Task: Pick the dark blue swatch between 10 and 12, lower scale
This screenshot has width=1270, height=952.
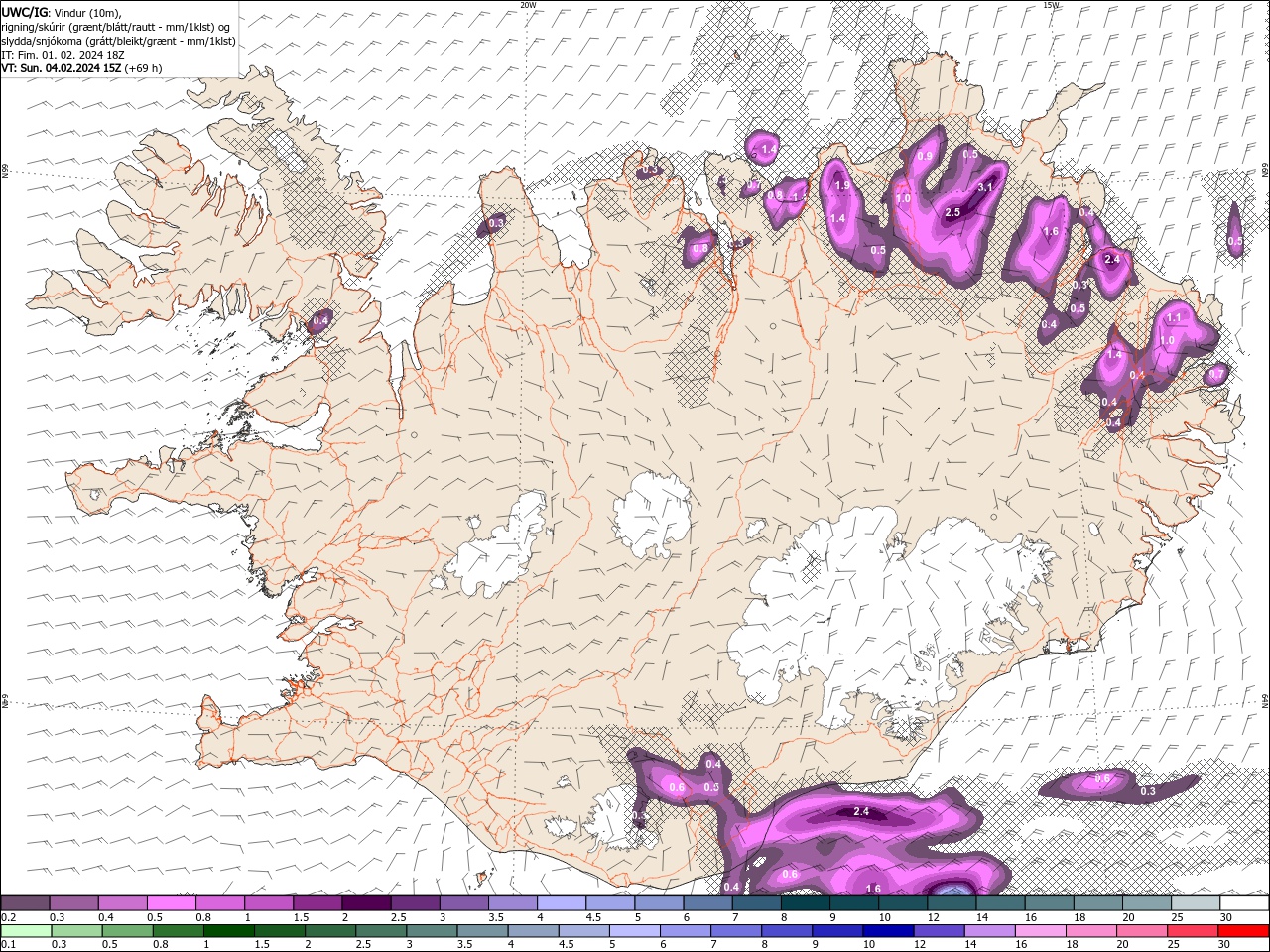Action: [x=888, y=931]
